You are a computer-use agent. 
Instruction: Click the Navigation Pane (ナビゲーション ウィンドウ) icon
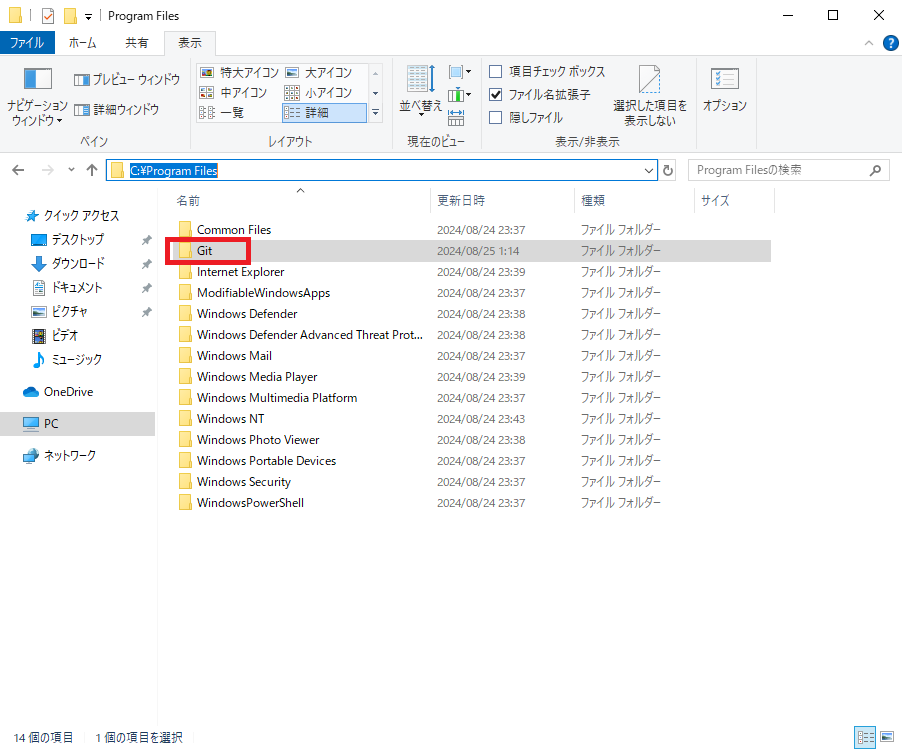click(x=37, y=80)
